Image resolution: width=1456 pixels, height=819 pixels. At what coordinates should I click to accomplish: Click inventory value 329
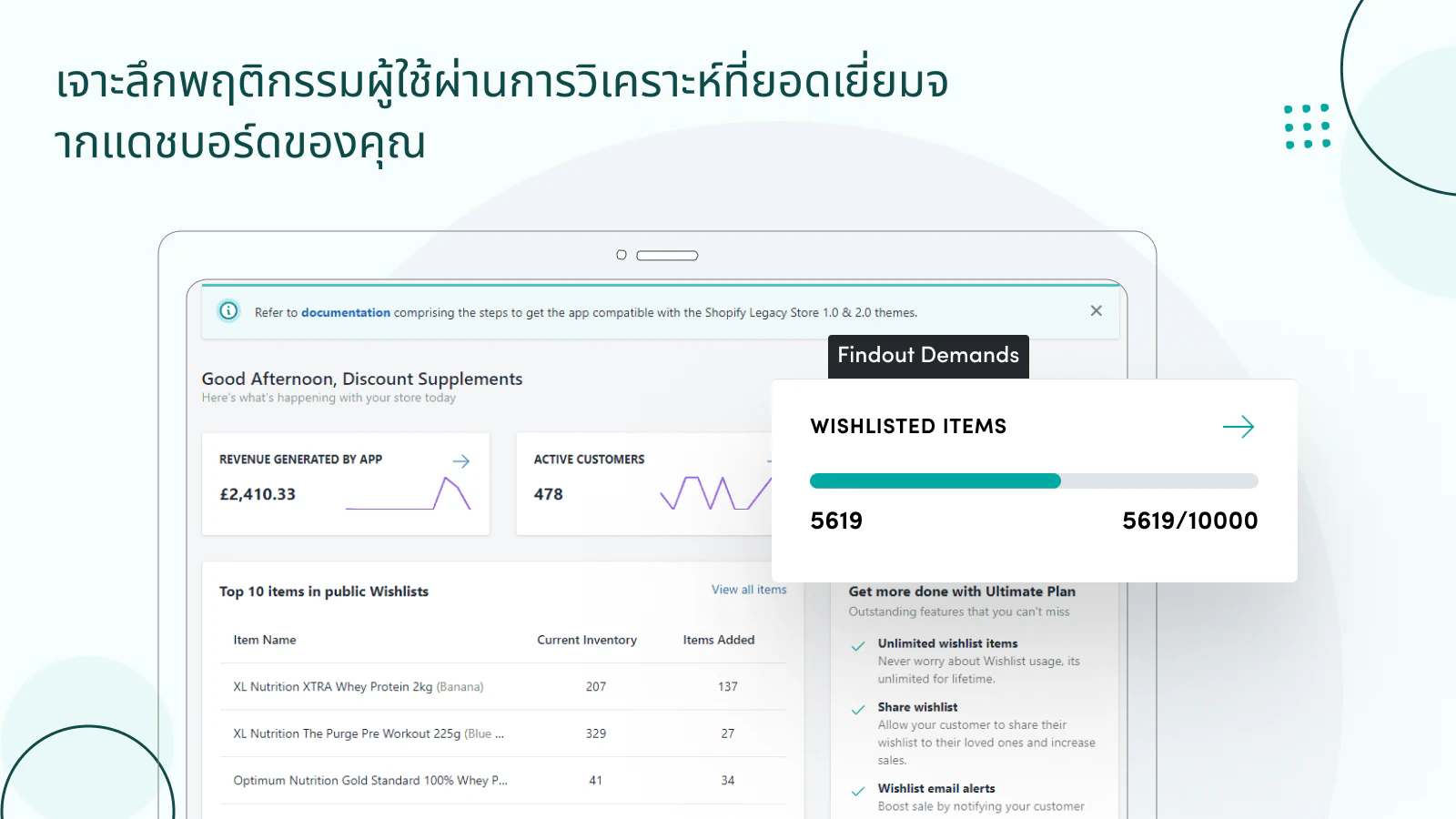(x=596, y=733)
